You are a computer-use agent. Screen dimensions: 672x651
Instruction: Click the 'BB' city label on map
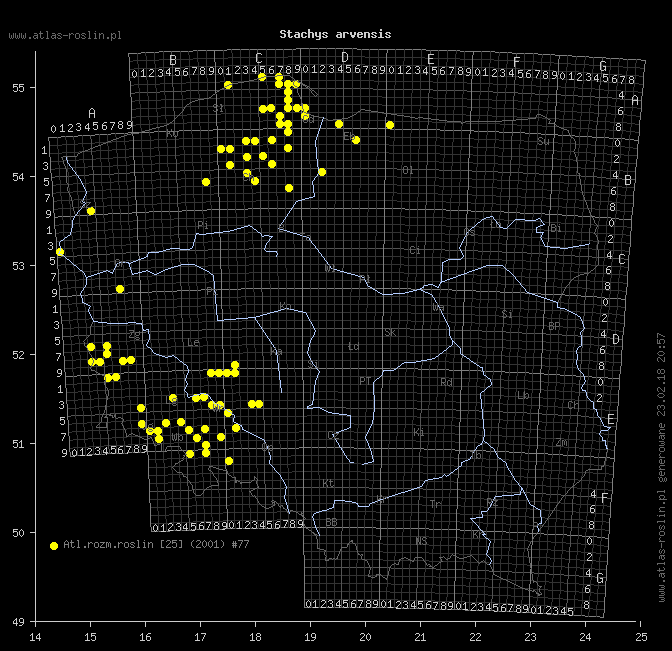pyautogui.click(x=331, y=522)
